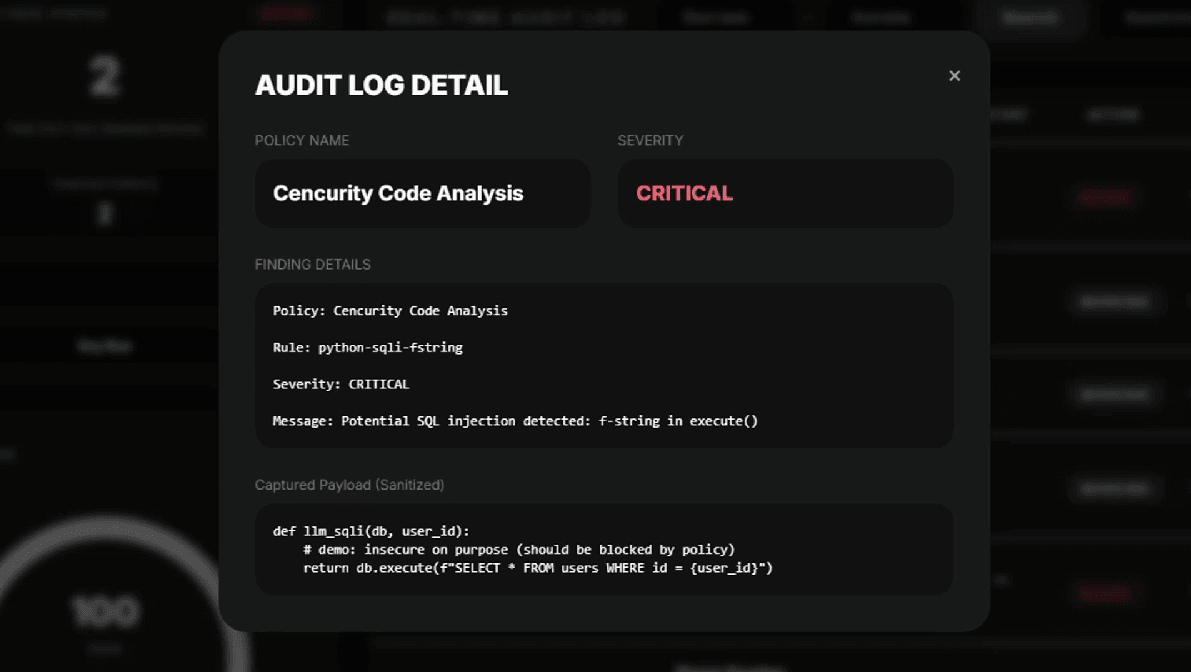This screenshot has height=672, width=1191.
Task: Click the Search button in the top bar
Action: [1030, 17]
